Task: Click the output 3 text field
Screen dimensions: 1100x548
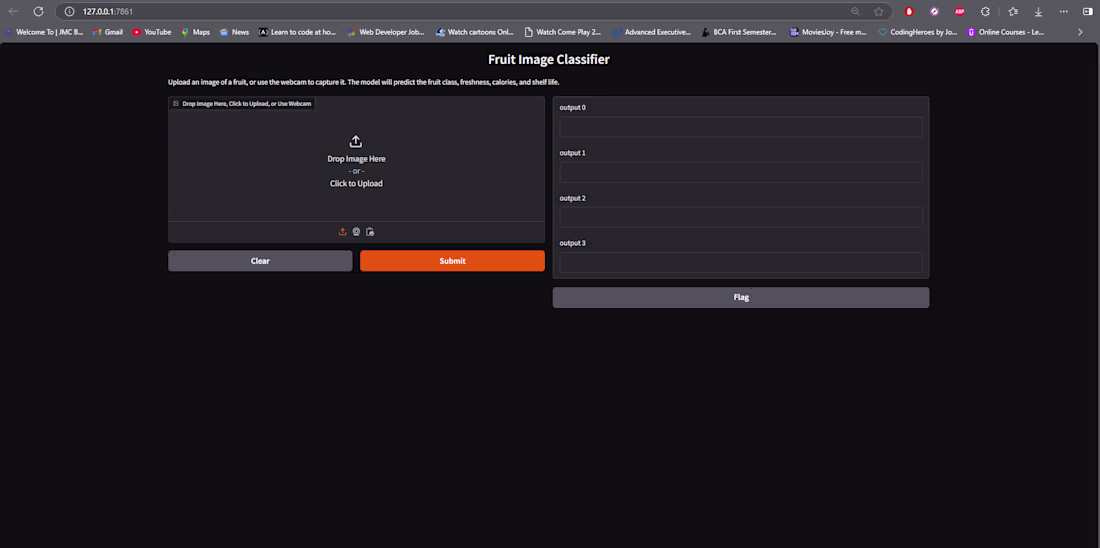Action: point(741,262)
